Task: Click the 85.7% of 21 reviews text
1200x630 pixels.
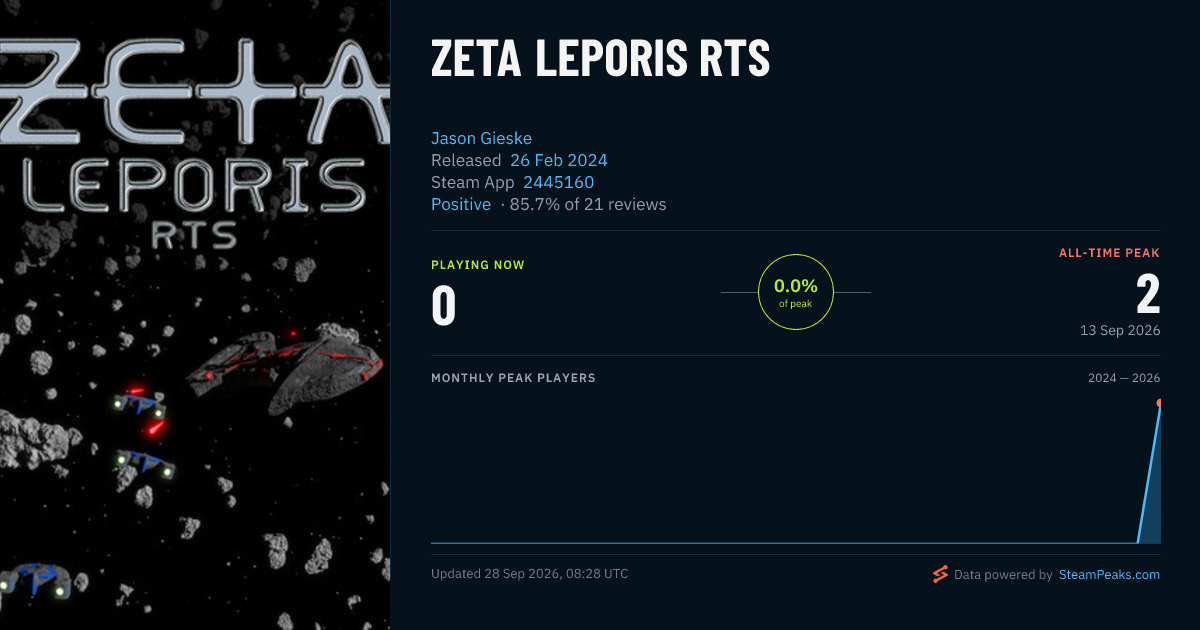Action: (x=588, y=204)
